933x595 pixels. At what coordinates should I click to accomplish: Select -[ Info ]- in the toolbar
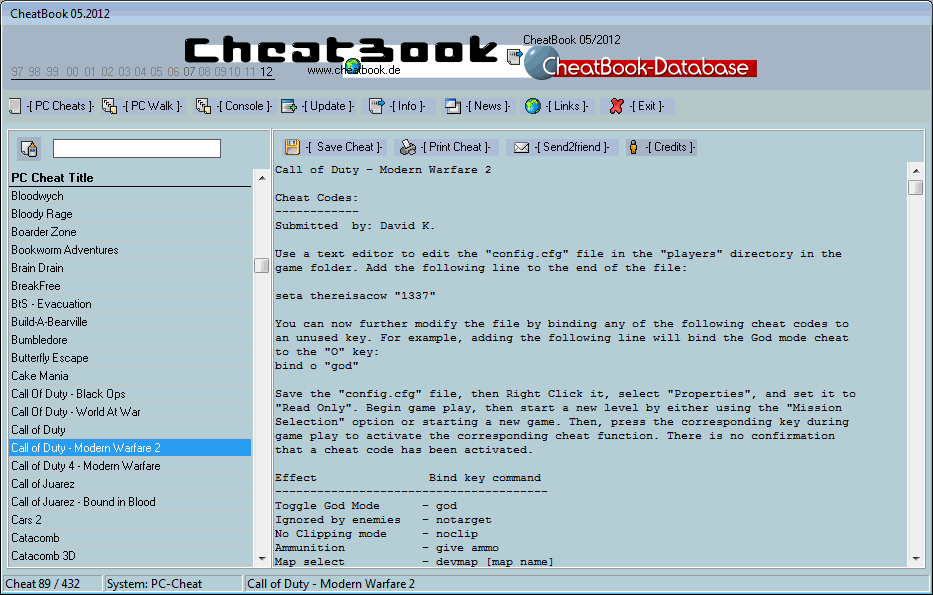408,107
